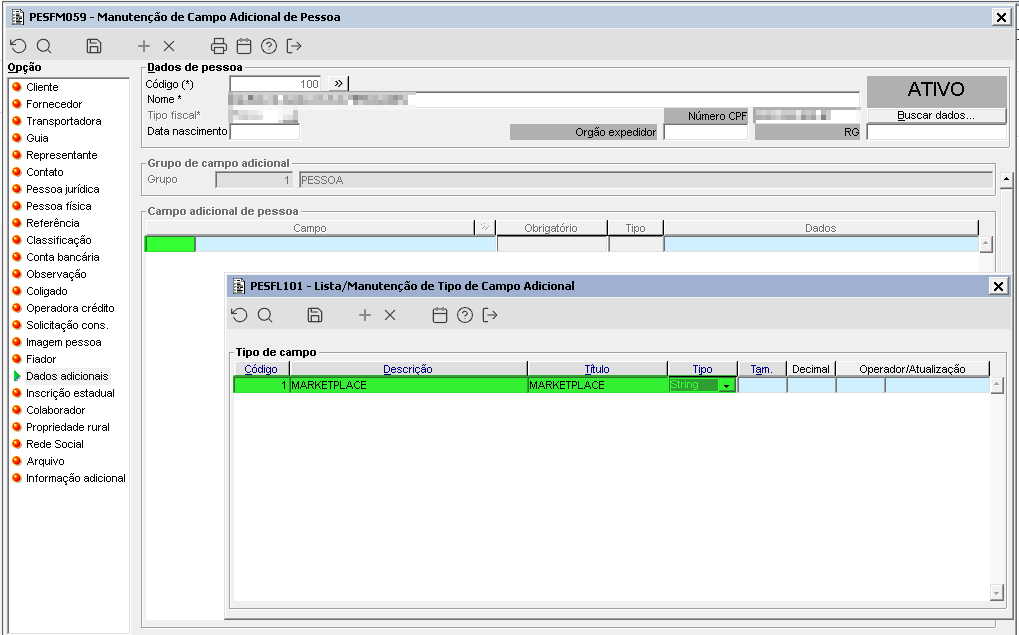Screen dimensions: 1019x635
Task: Select Fornecedor in the Opção list
Action: 54,104
